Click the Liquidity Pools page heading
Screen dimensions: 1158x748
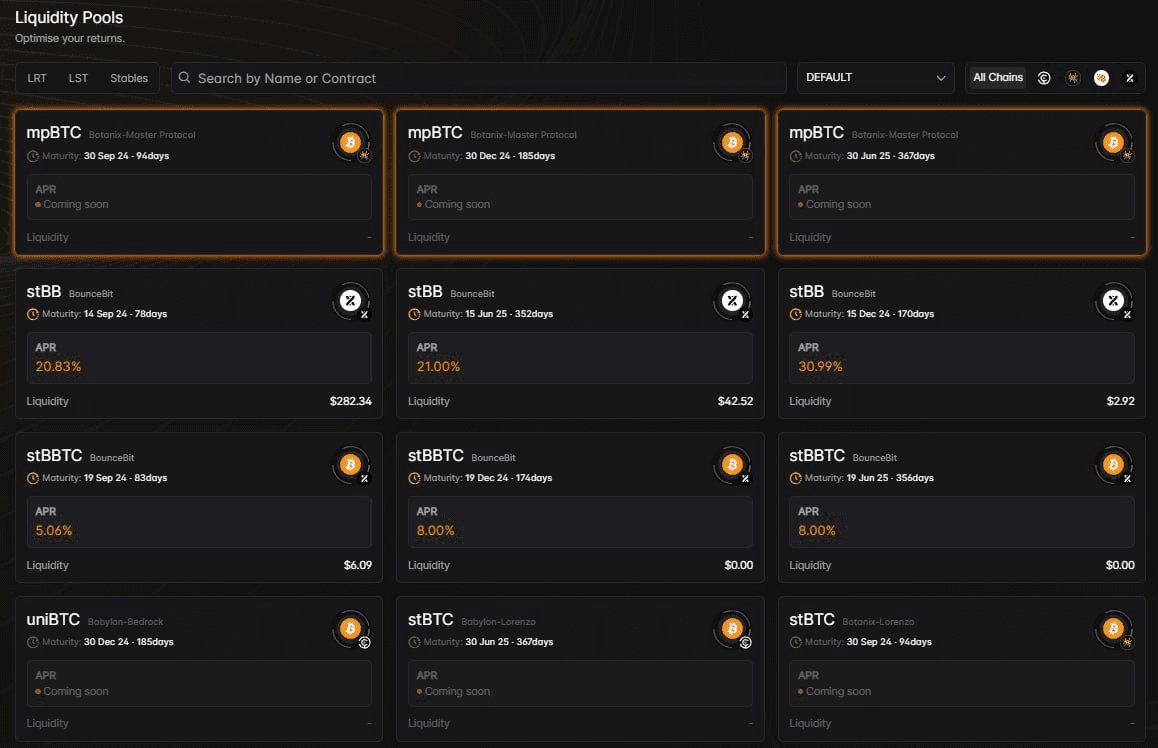[x=69, y=17]
